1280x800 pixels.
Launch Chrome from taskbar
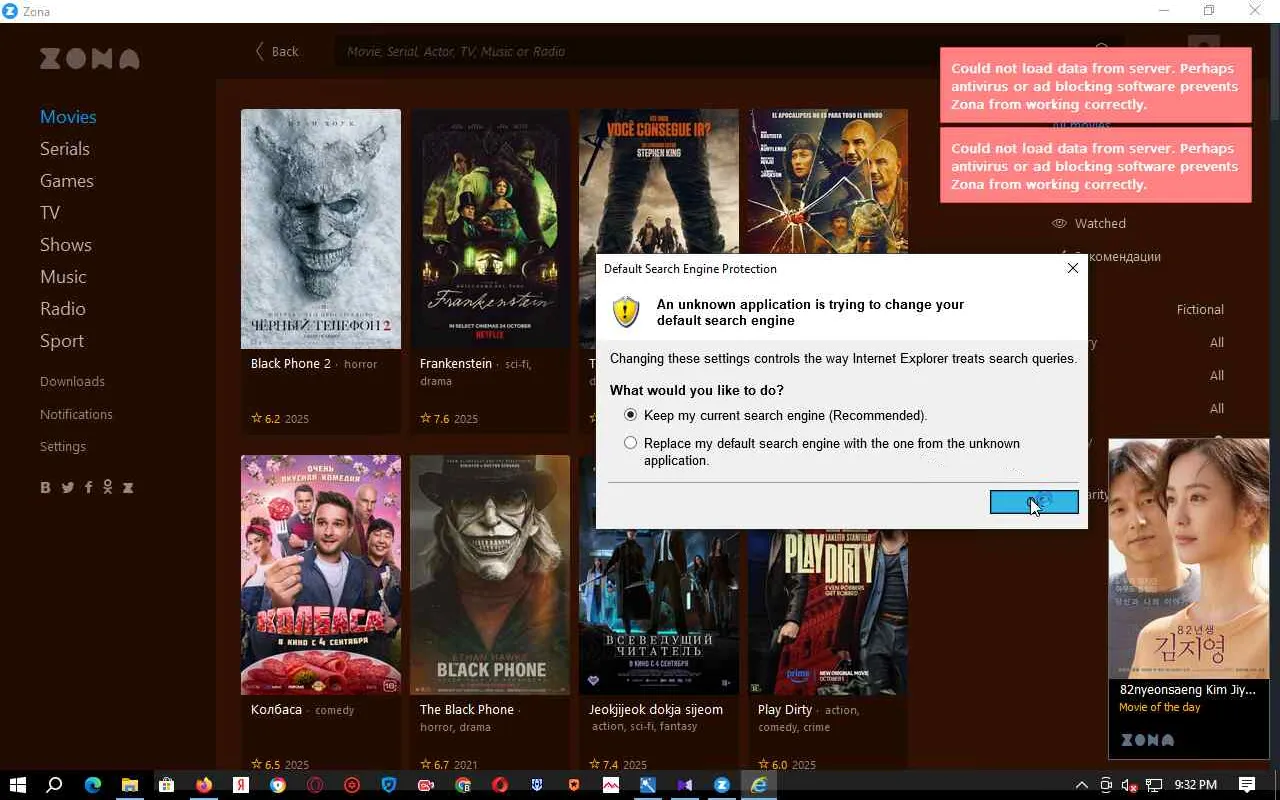click(x=278, y=785)
